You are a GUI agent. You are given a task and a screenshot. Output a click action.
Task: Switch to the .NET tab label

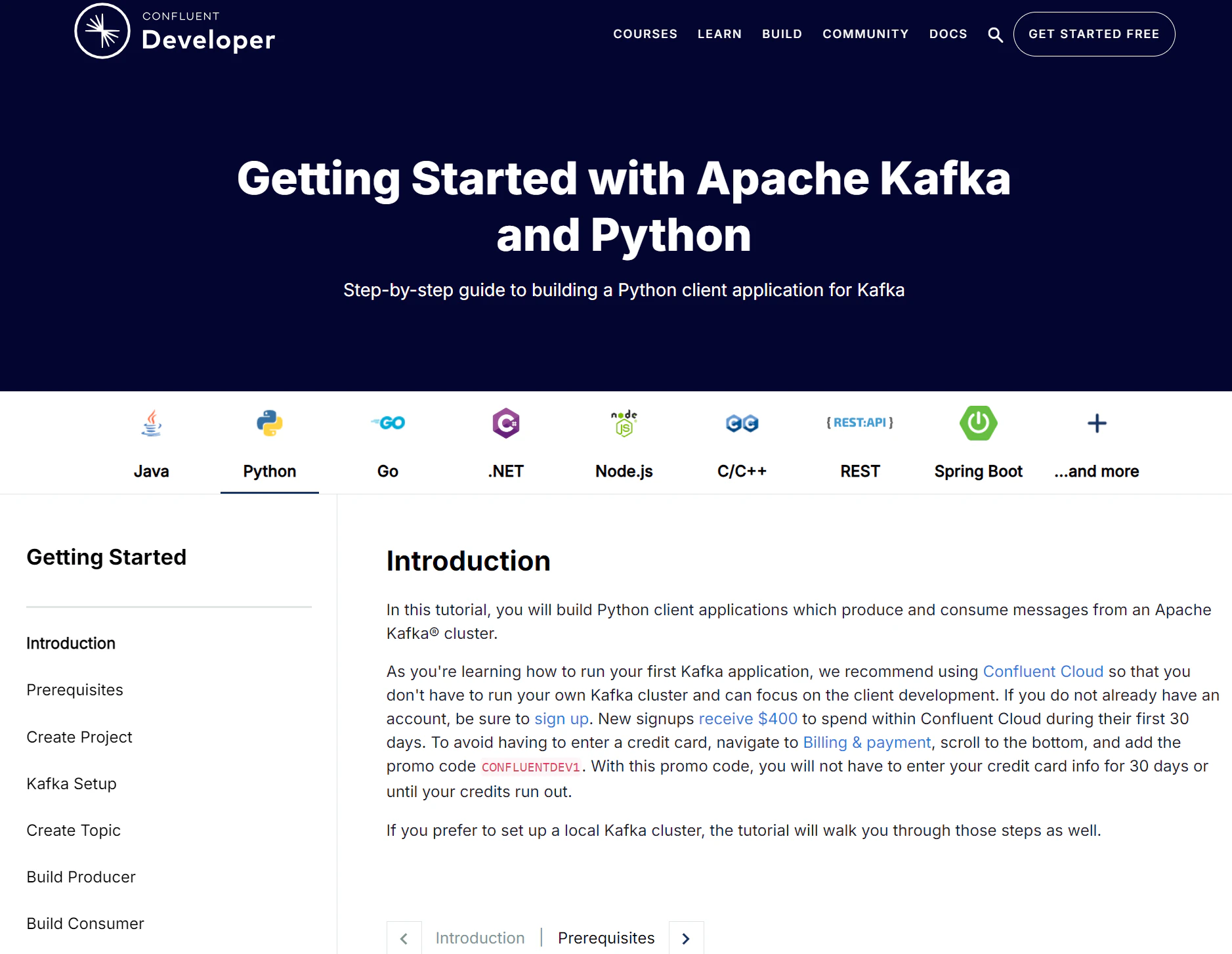(x=506, y=471)
